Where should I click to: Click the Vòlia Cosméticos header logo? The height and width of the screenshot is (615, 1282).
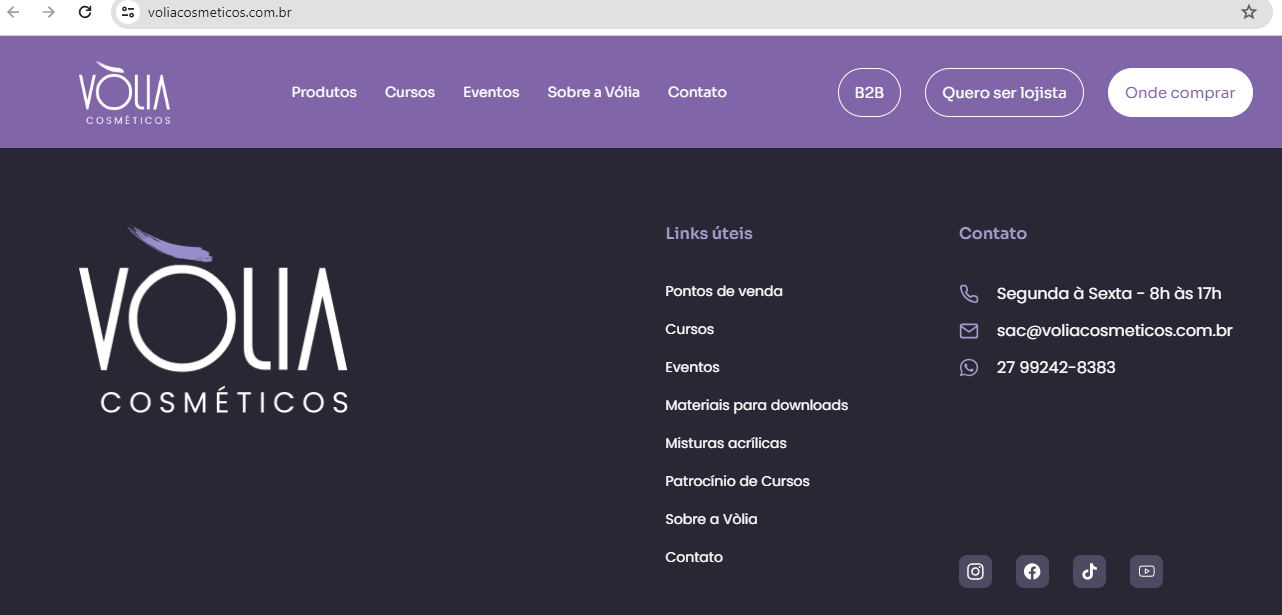[x=125, y=93]
